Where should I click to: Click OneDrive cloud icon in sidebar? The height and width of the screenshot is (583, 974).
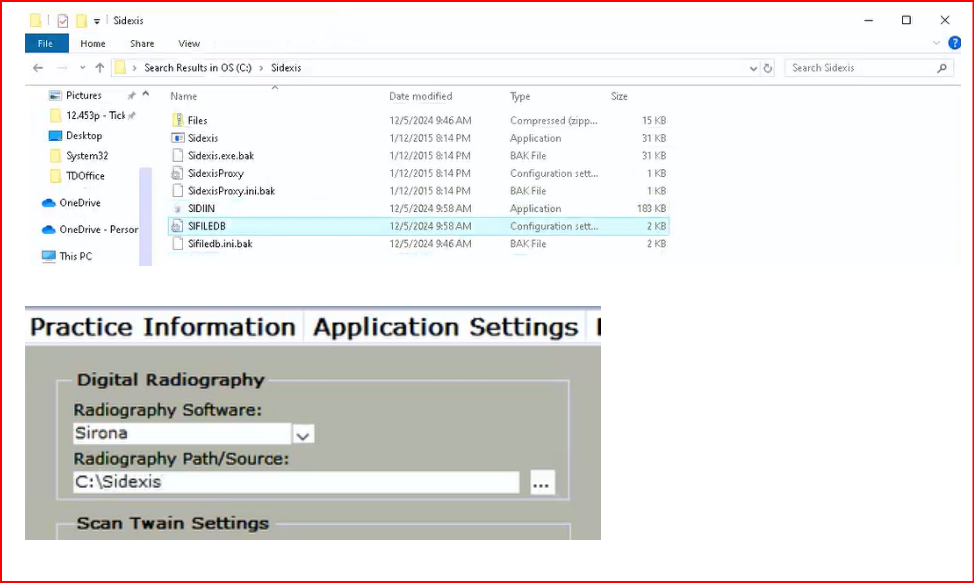[49, 203]
